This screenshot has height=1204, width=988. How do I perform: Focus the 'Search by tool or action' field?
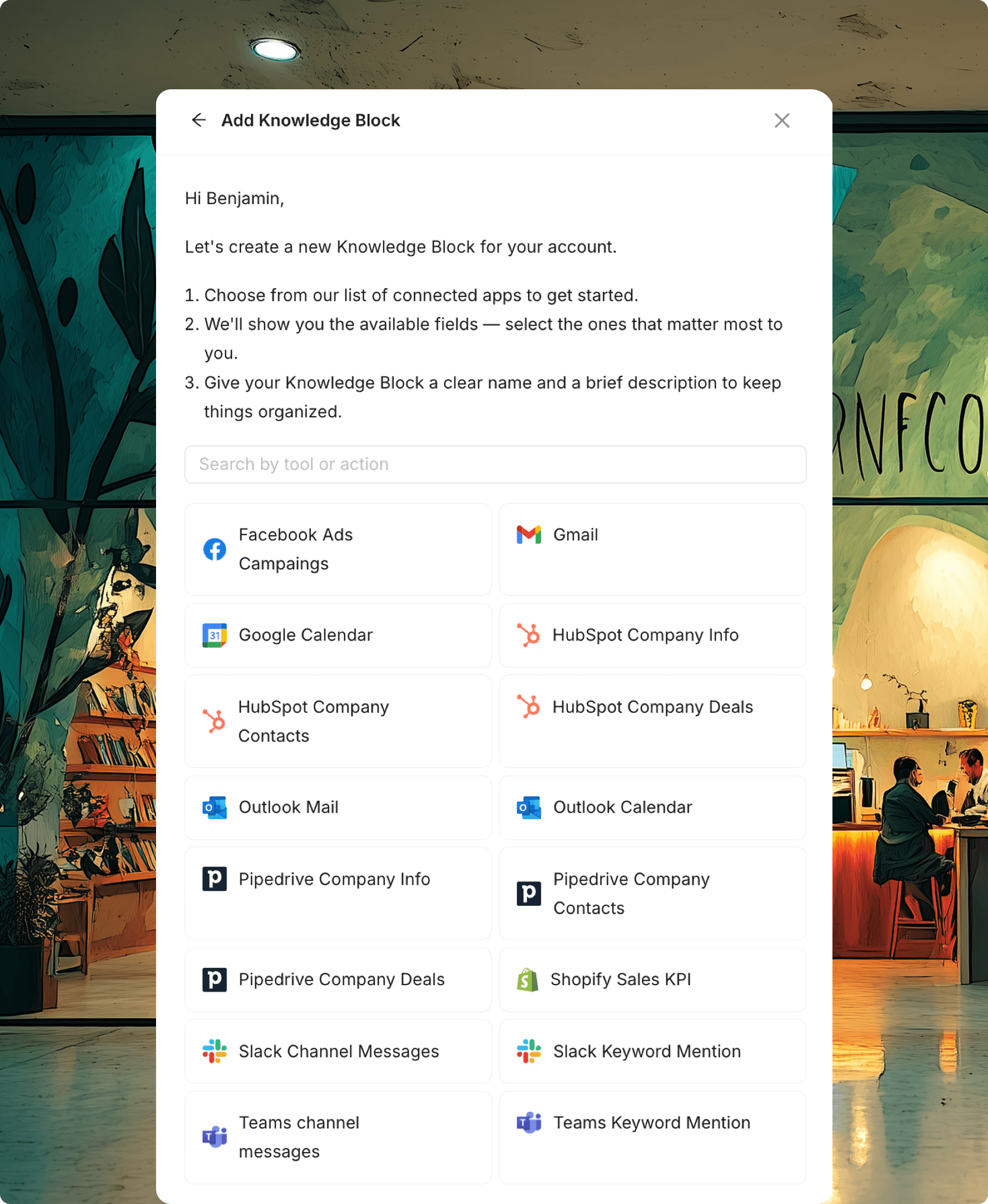click(x=495, y=465)
